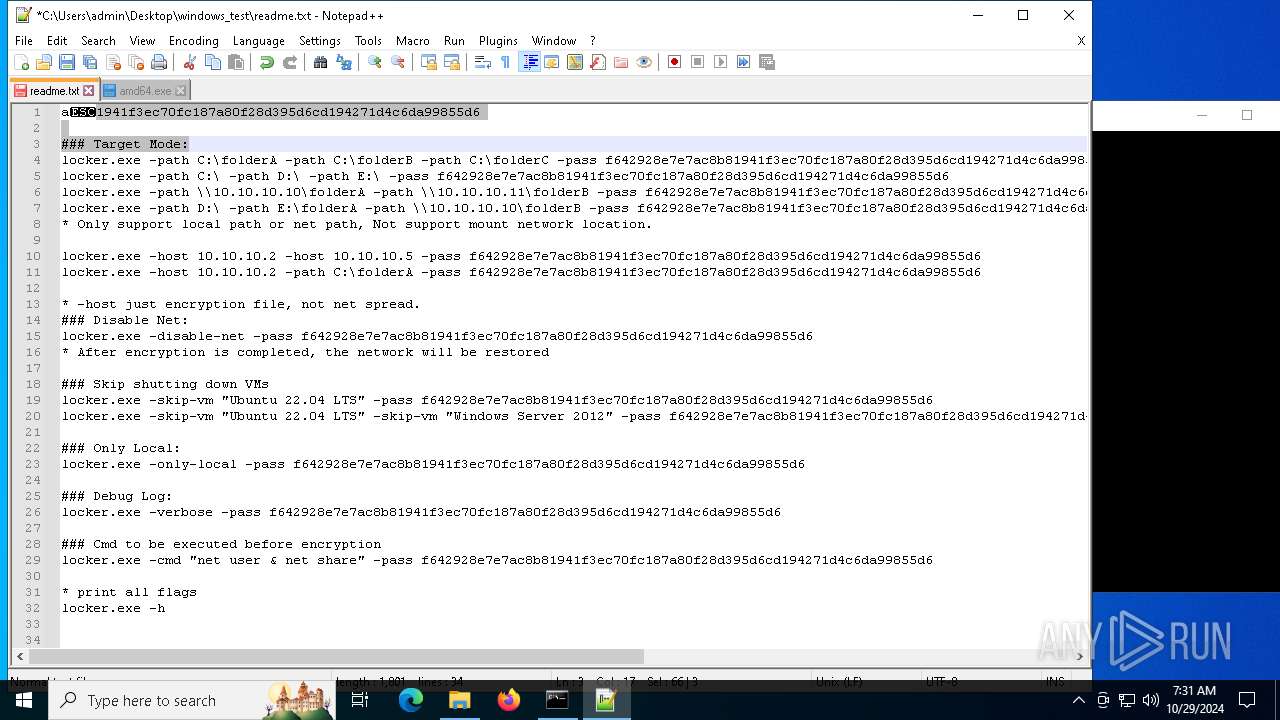This screenshot has height=720, width=1280.
Task: Click the horizontal scrollbar thumb
Action: pyautogui.click(x=336, y=656)
